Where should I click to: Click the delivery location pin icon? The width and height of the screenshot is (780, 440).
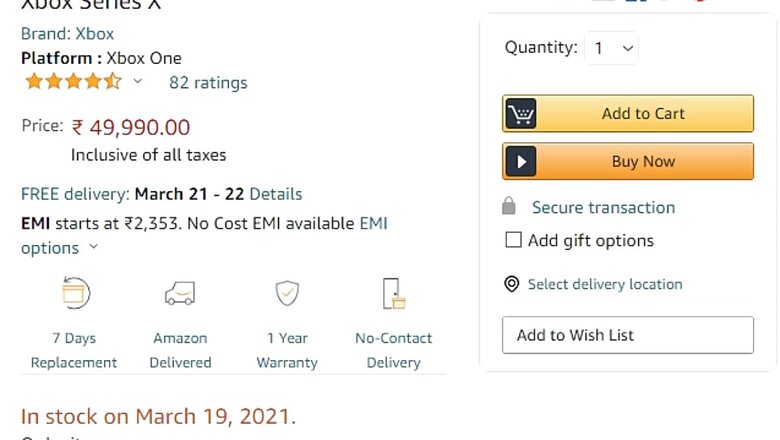[x=511, y=284]
